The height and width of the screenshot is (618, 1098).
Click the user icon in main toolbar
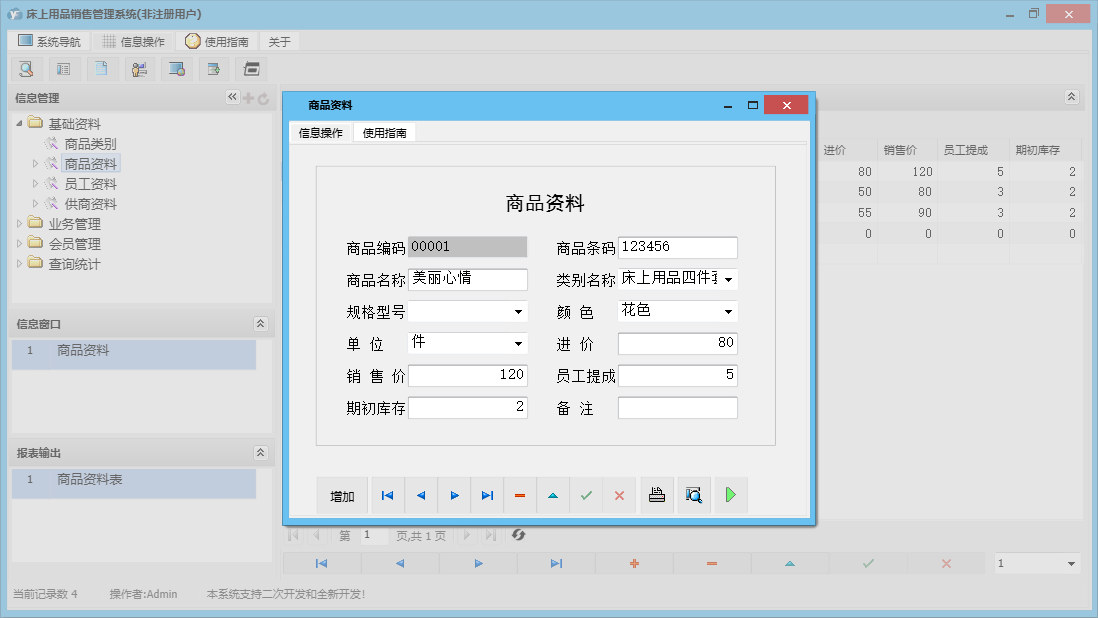point(139,69)
